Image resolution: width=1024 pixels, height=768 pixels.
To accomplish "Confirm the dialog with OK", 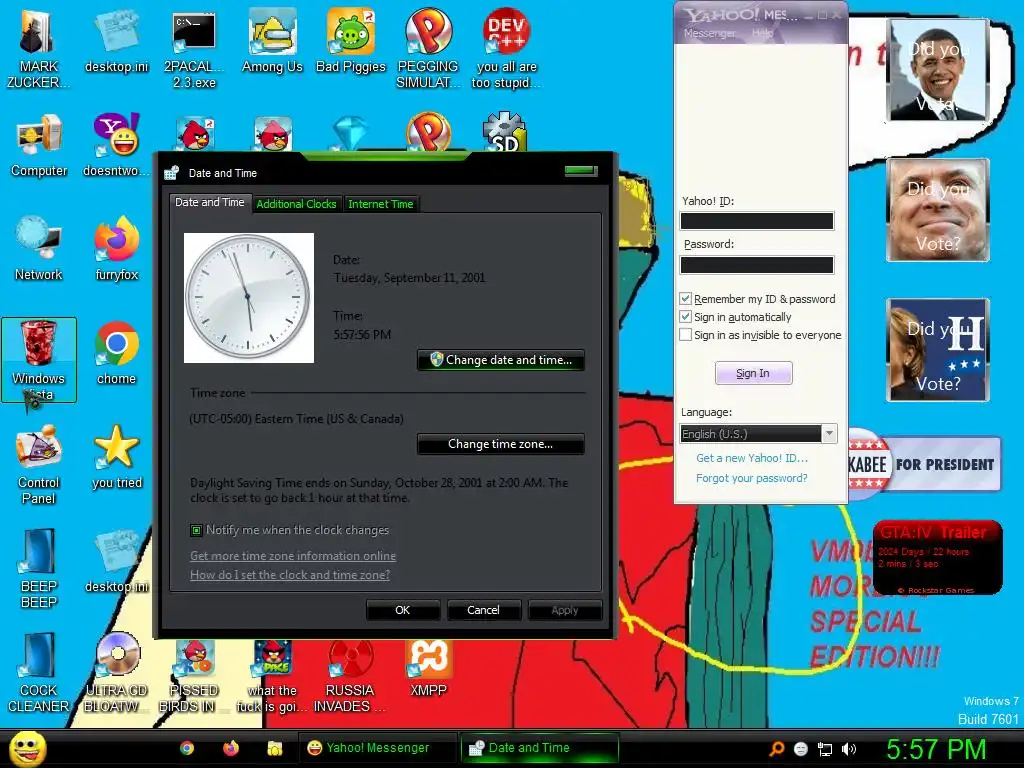I will pos(403,610).
